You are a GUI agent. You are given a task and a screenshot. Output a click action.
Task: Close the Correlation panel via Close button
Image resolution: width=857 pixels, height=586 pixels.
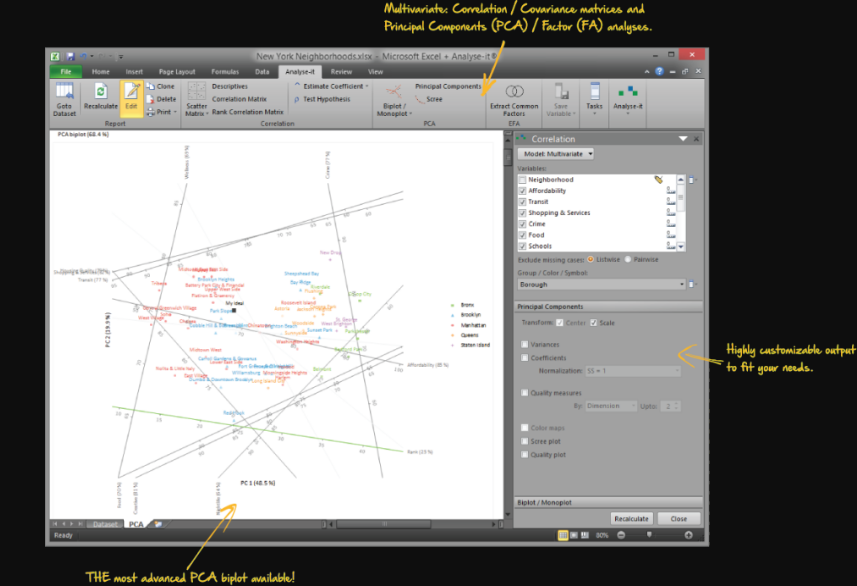(679, 518)
